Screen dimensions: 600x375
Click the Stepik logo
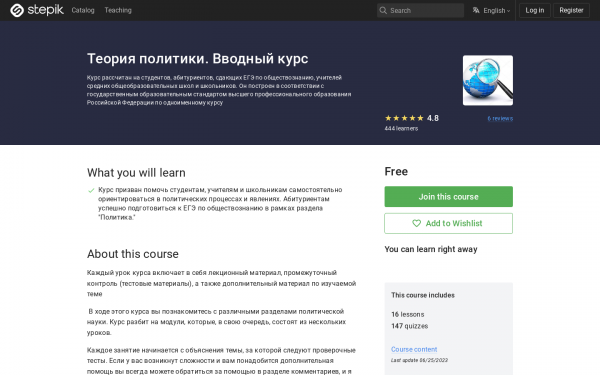click(37, 10)
